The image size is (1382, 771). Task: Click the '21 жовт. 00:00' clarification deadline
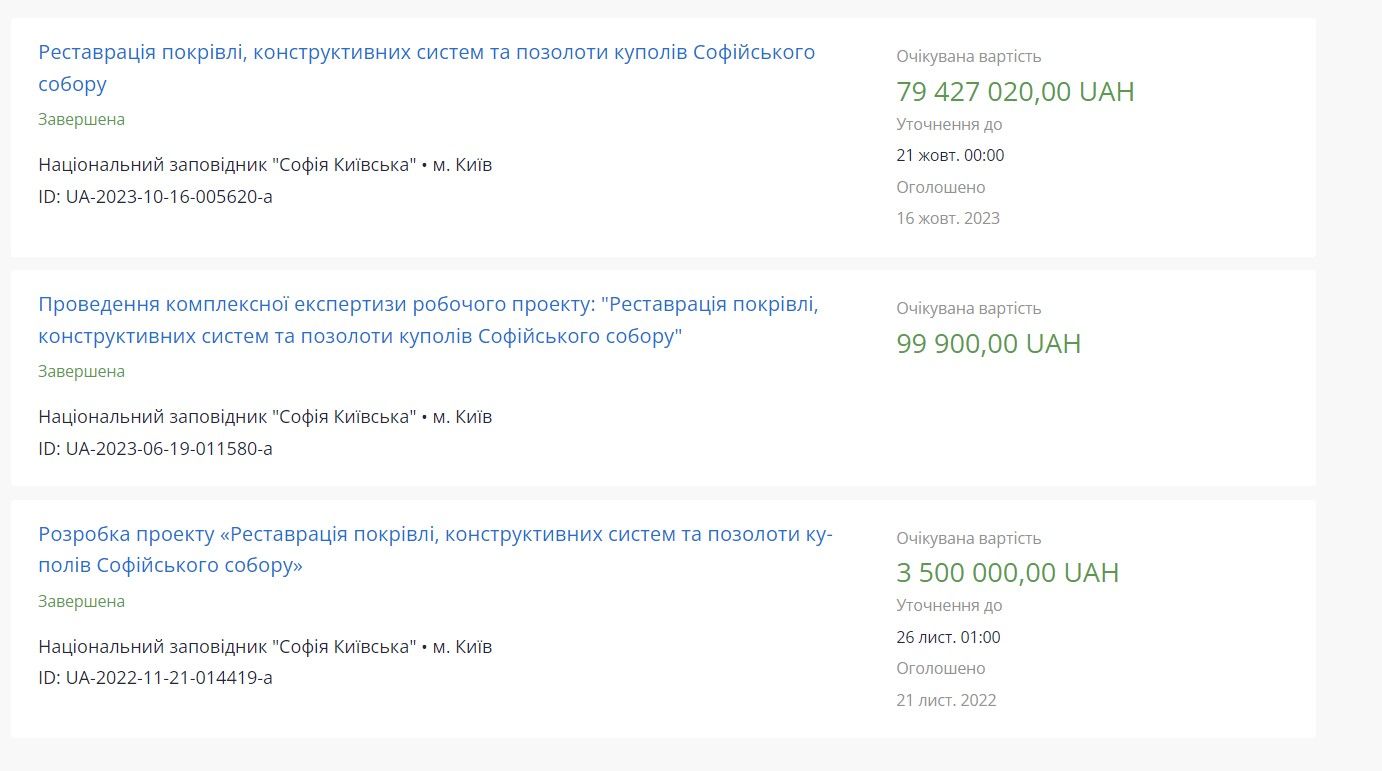pos(950,156)
